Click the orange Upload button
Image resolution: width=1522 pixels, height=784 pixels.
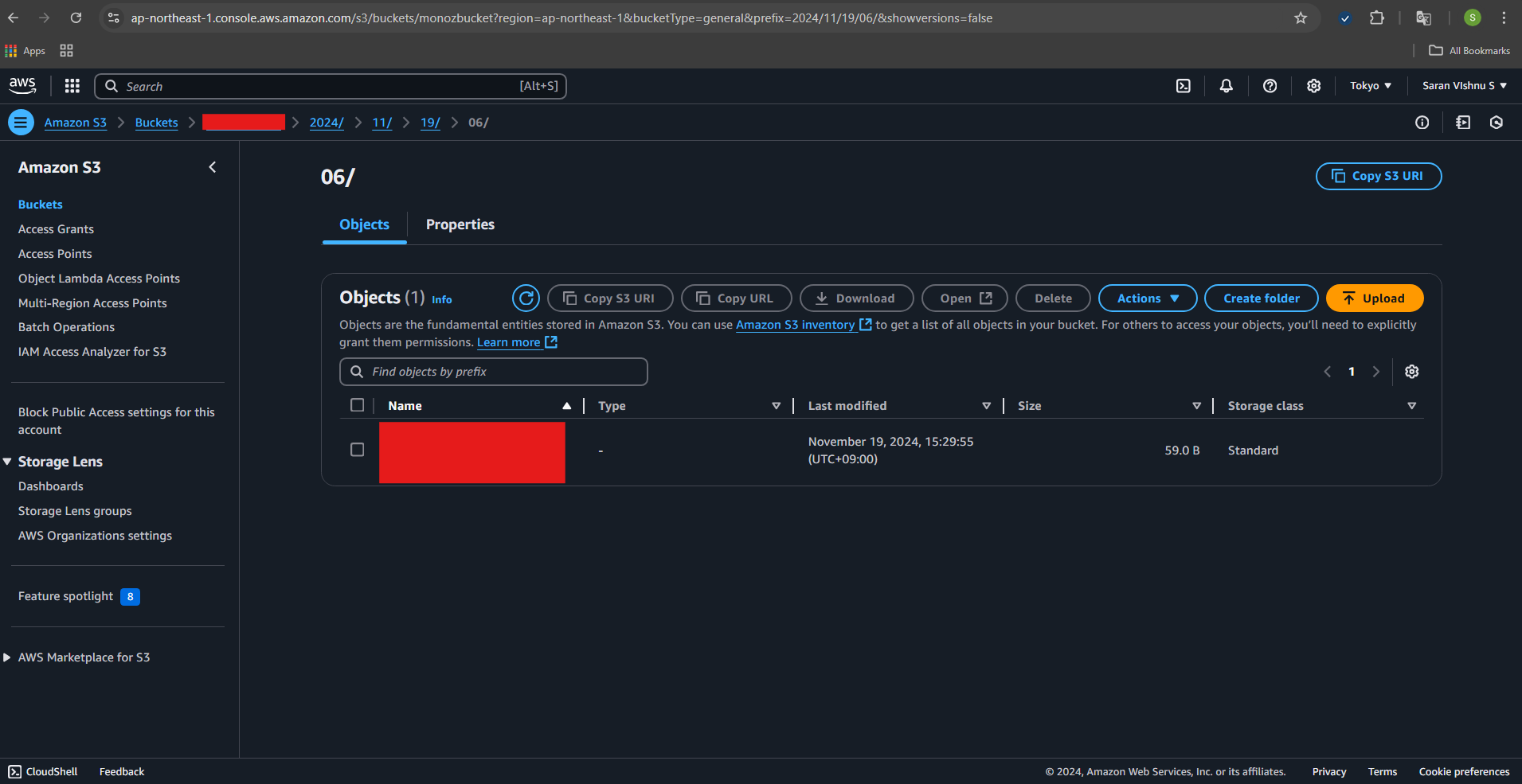[x=1375, y=298]
